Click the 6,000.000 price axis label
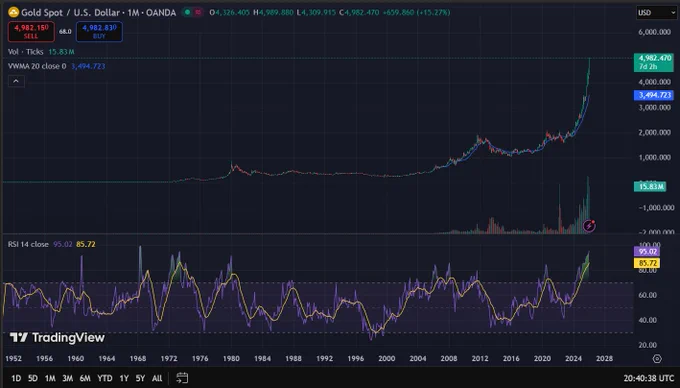The height and width of the screenshot is (388, 680). (x=654, y=32)
